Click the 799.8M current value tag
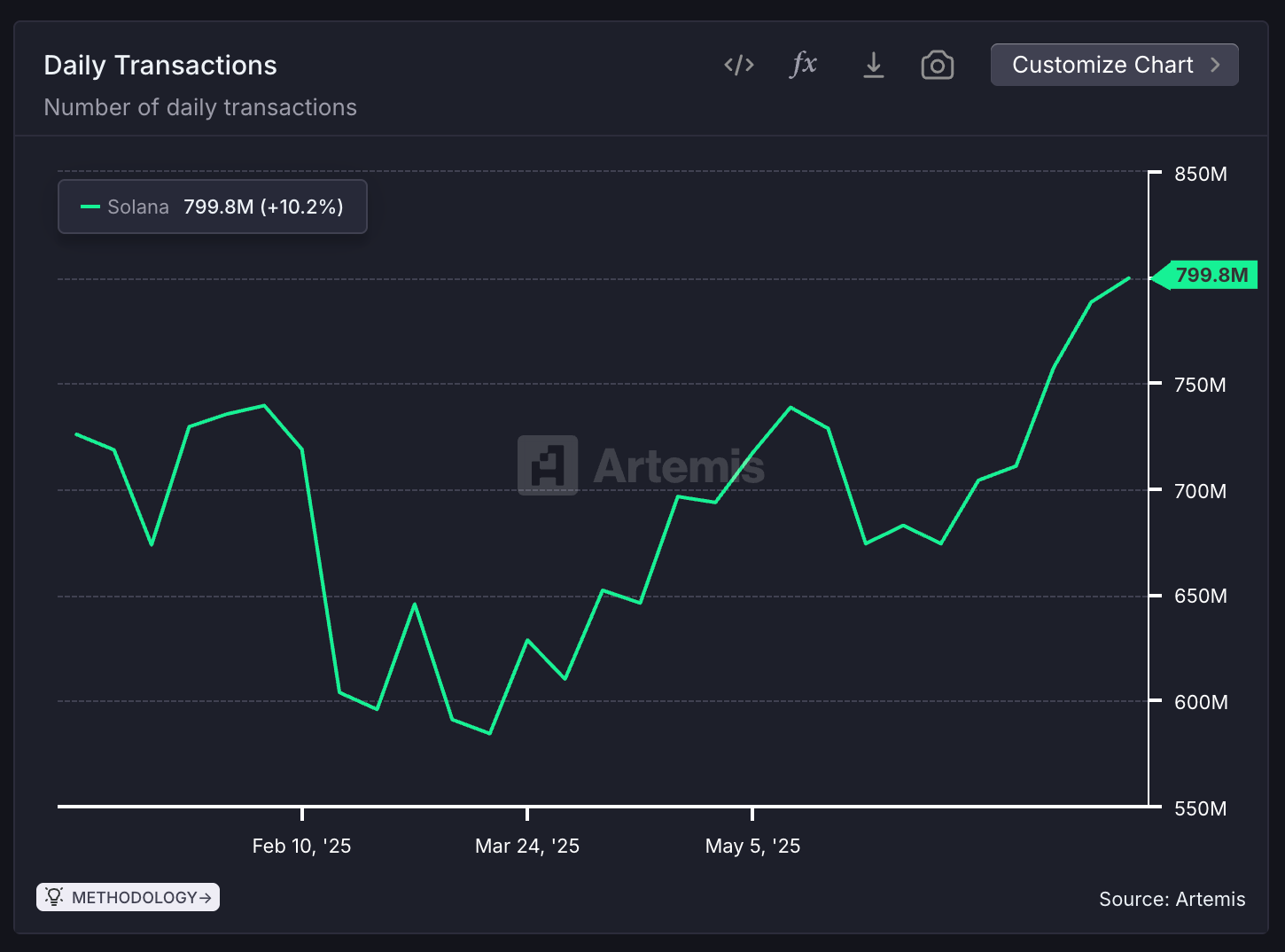This screenshot has width=1285, height=952. point(1204,275)
